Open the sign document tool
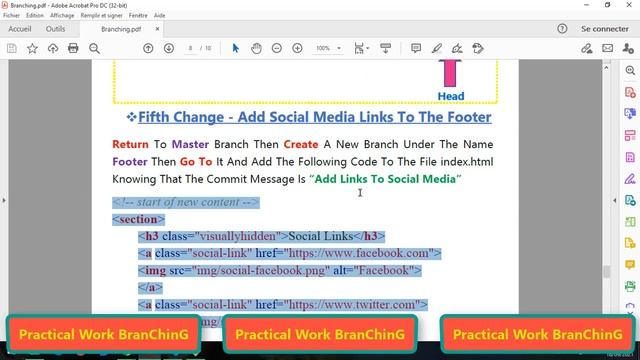Viewport: 640px width, 360px height. point(457,48)
